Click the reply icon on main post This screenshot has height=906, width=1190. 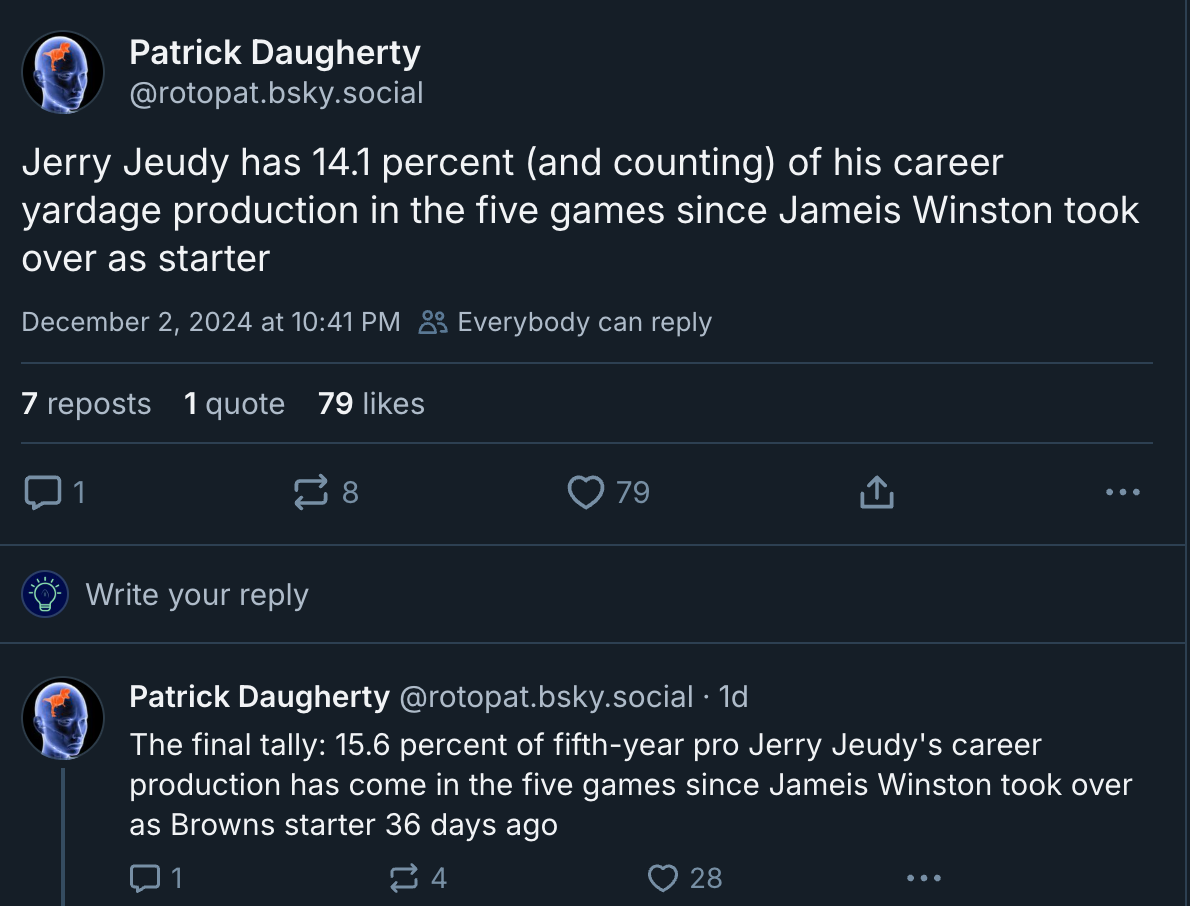click(x=41, y=492)
